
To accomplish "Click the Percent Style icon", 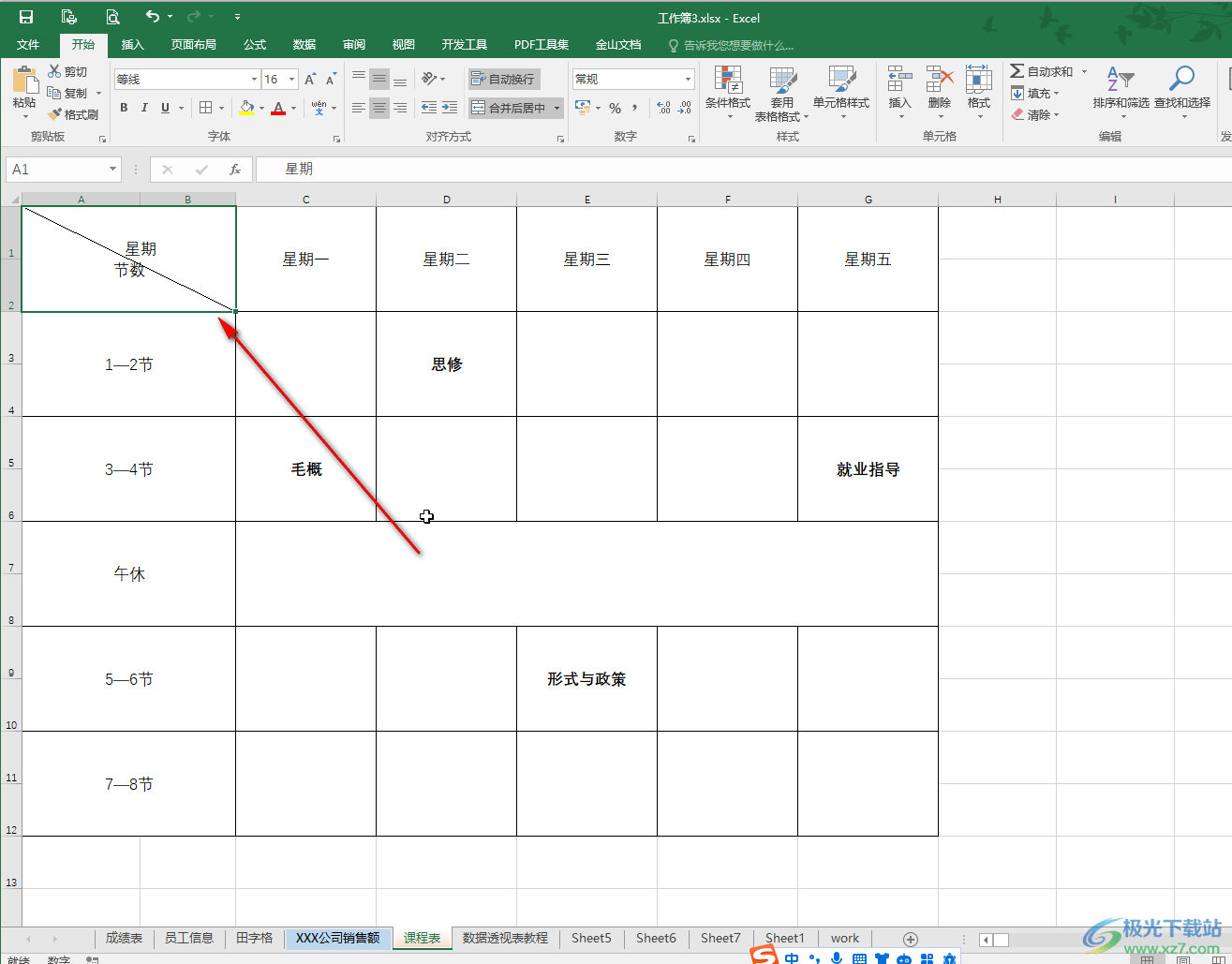I will click(615, 108).
